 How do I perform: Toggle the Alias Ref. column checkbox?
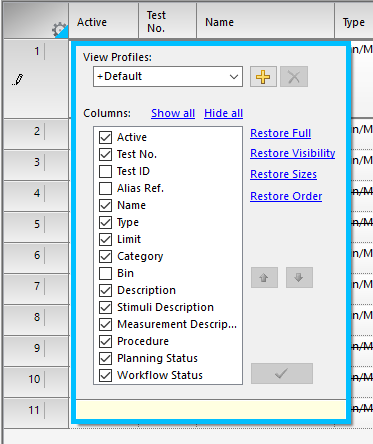click(105, 188)
